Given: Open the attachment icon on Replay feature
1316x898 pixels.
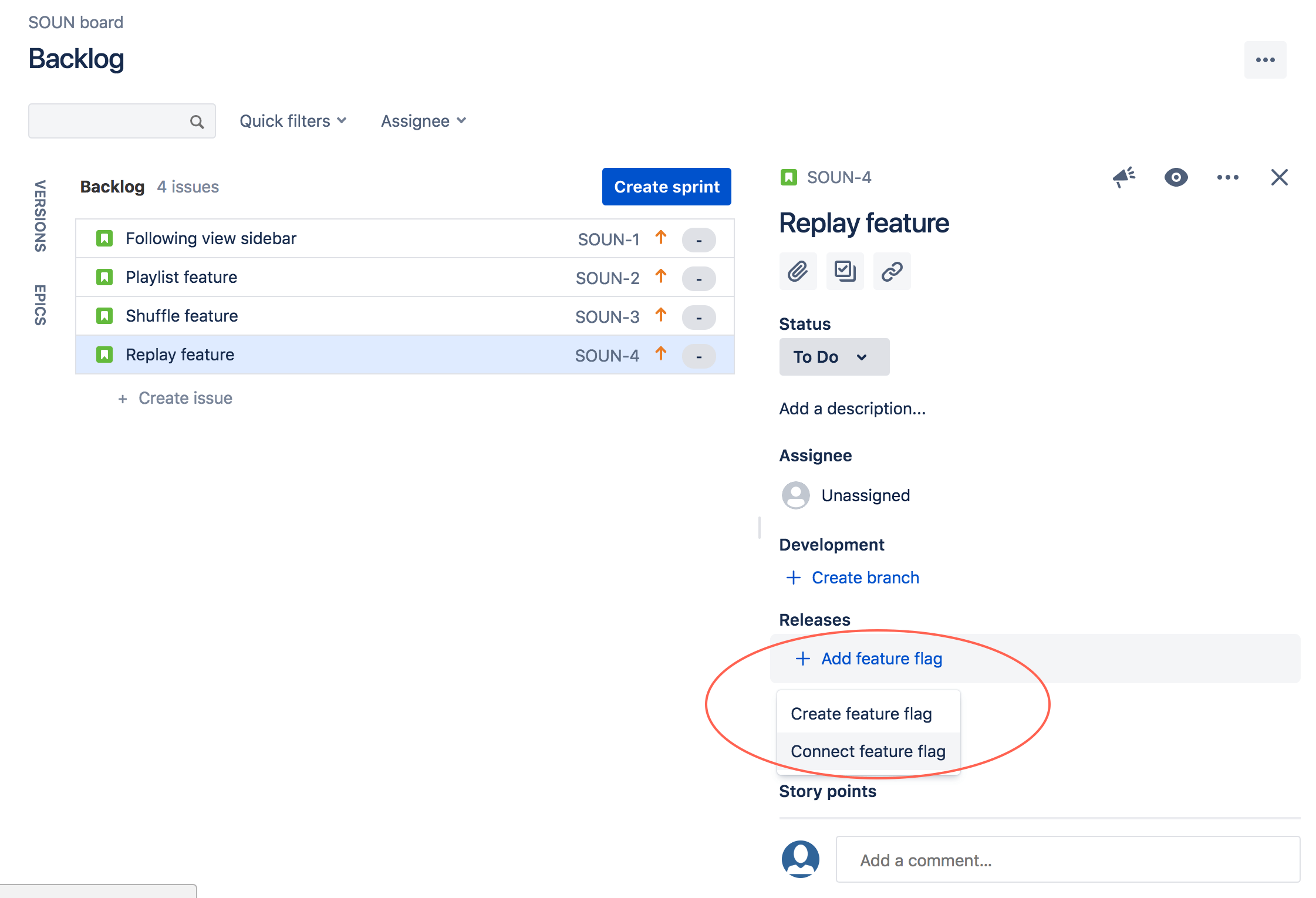Looking at the screenshot, I should 797,271.
